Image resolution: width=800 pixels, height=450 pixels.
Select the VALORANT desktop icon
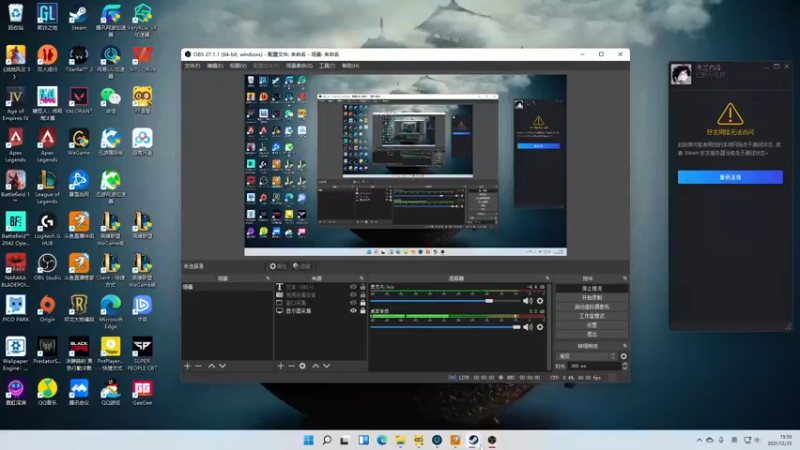point(79,101)
